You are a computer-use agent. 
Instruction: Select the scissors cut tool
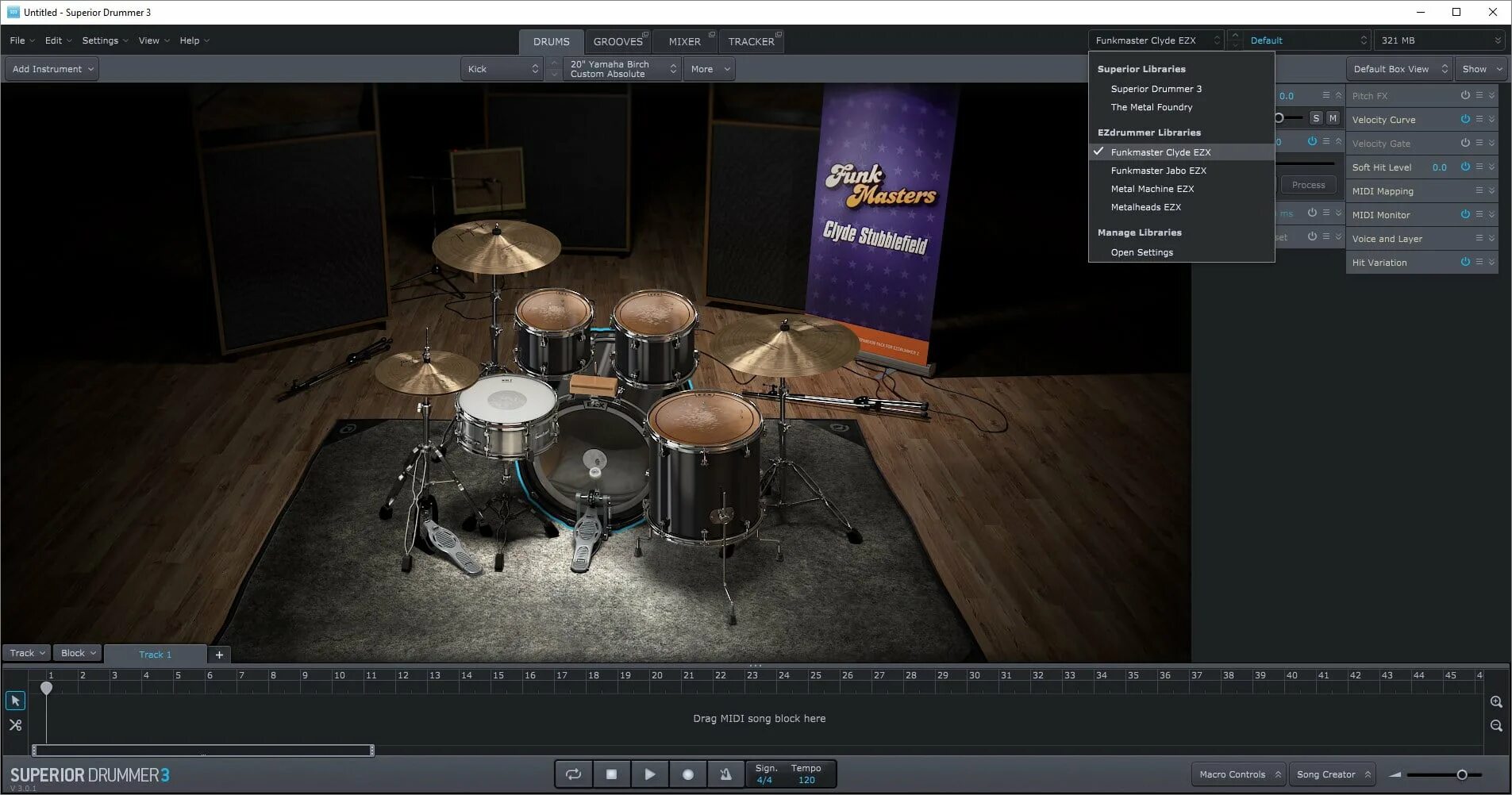pyautogui.click(x=15, y=725)
